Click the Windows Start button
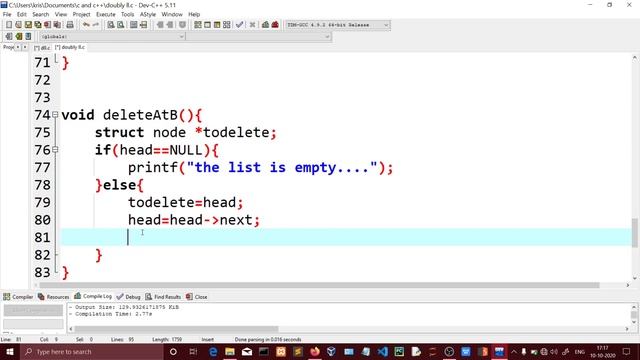 (9, 351)
